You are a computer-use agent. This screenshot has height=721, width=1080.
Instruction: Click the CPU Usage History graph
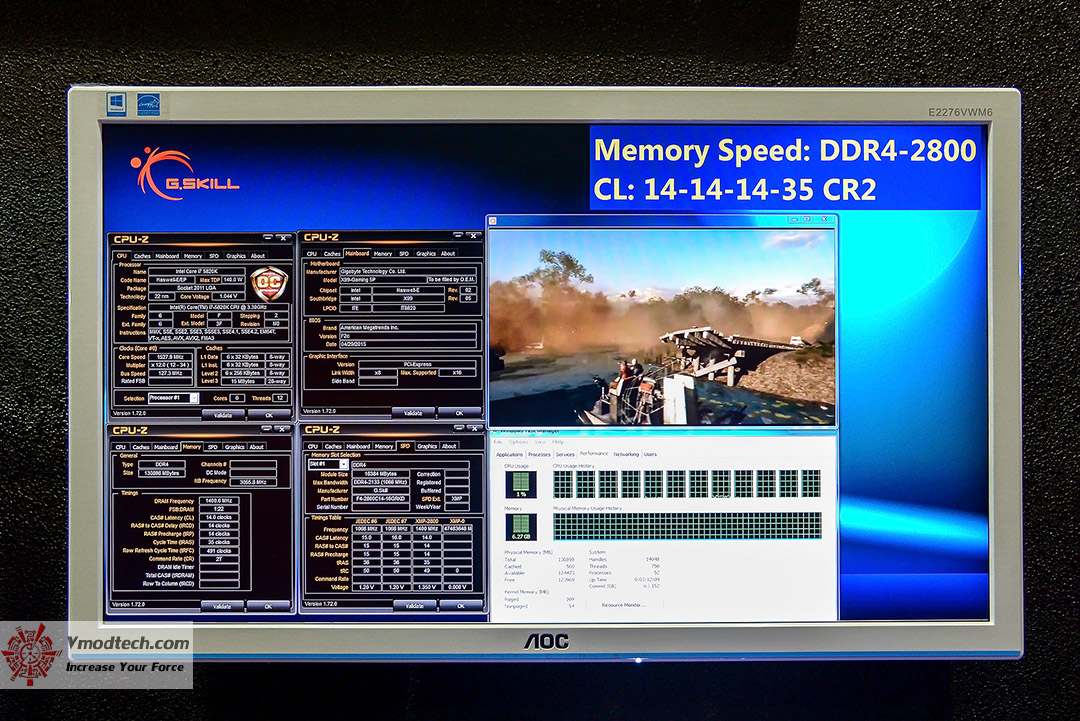click(687, 484)
